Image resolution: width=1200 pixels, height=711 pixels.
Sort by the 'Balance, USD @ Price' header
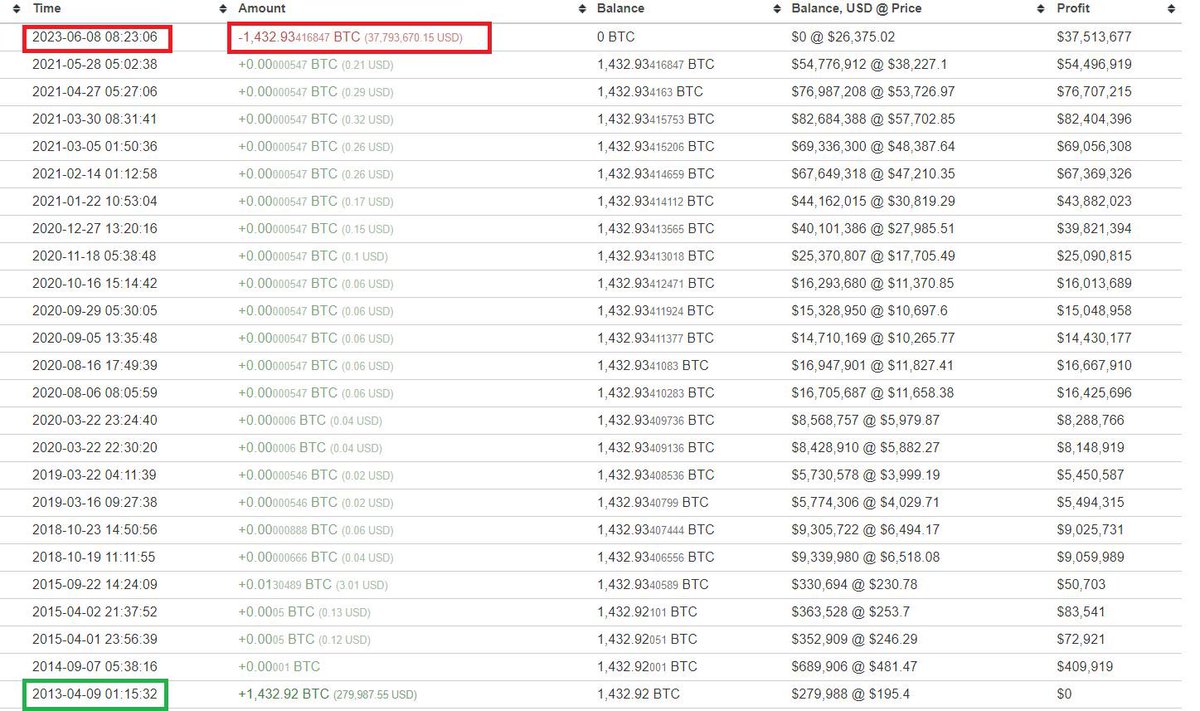856,8
